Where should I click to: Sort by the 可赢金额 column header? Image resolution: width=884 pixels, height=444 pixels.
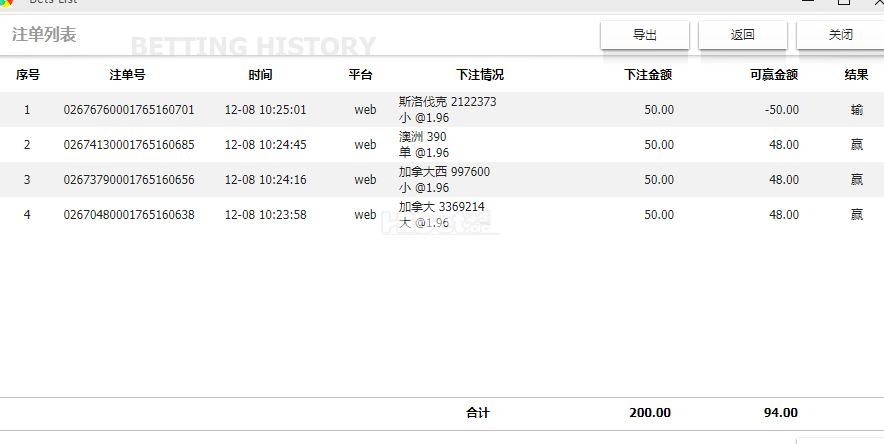click(x=773, y=75)
